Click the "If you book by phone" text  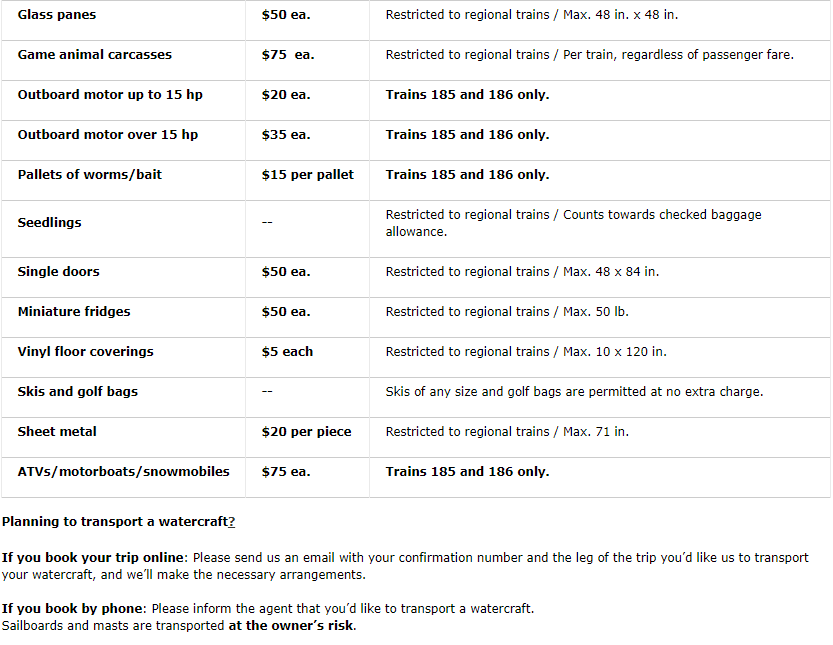pos(73,609)
